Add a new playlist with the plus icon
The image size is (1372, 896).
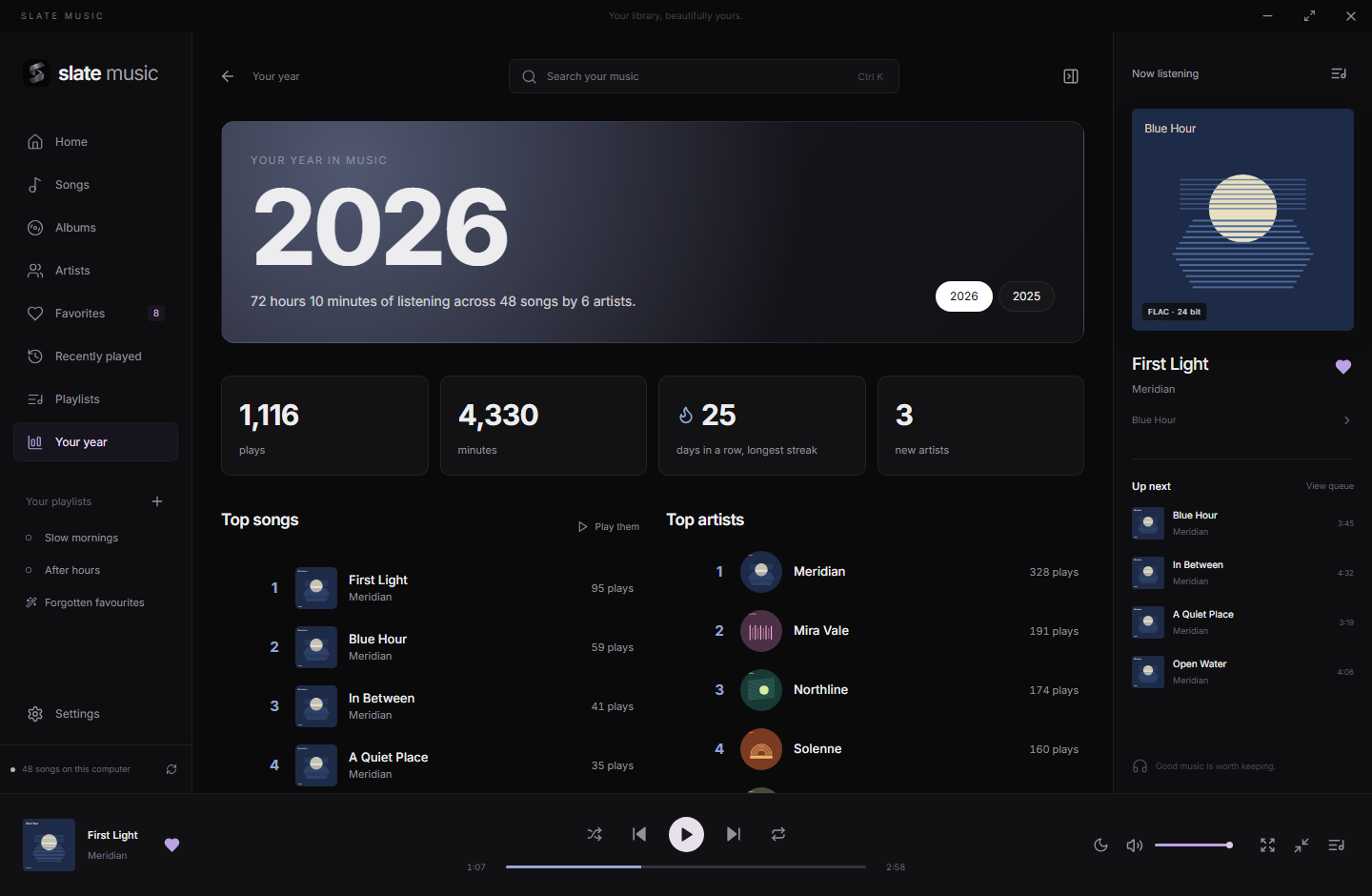[157, 501]
